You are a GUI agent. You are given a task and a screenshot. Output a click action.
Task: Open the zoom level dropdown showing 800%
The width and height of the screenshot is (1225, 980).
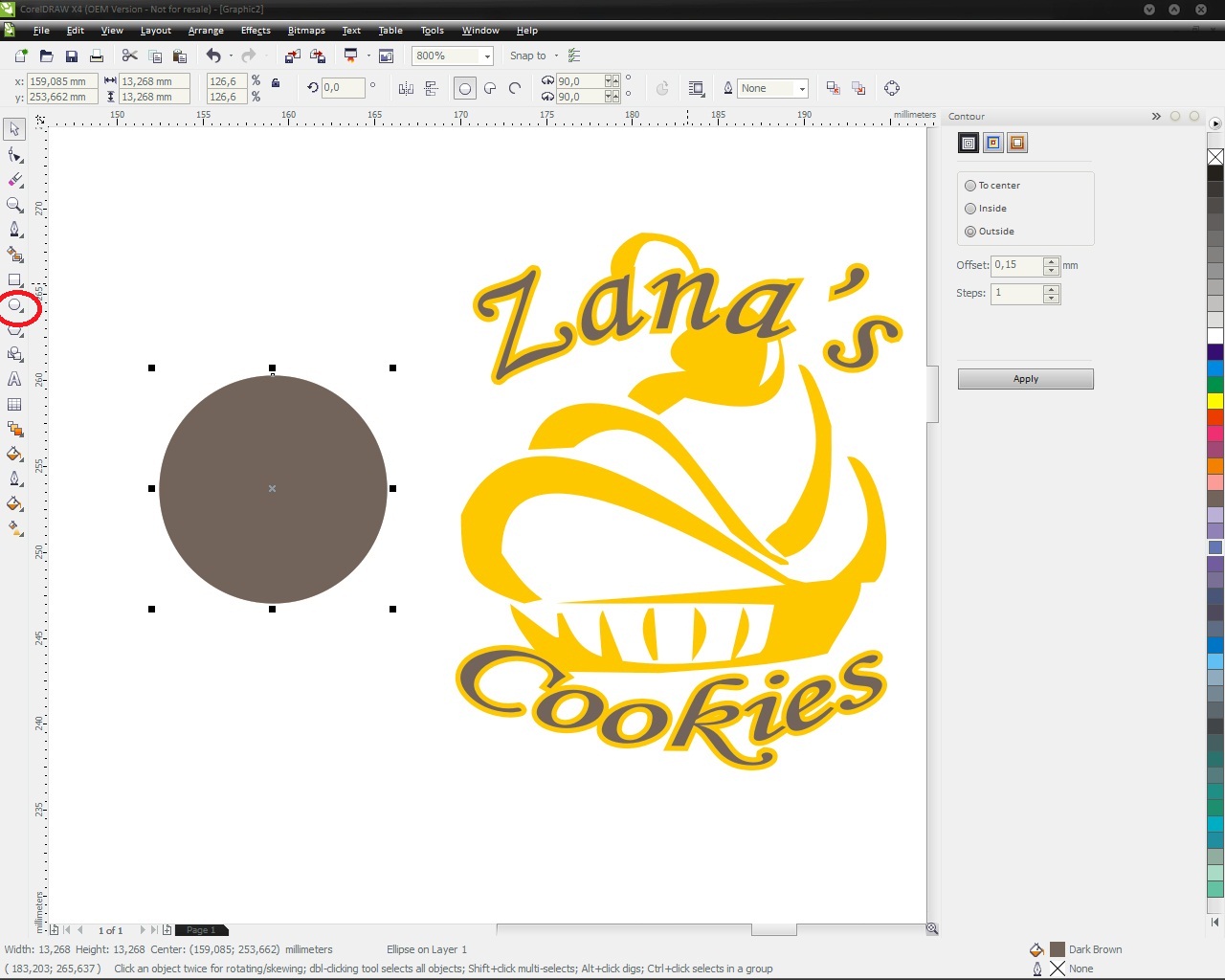pos(484,56)
